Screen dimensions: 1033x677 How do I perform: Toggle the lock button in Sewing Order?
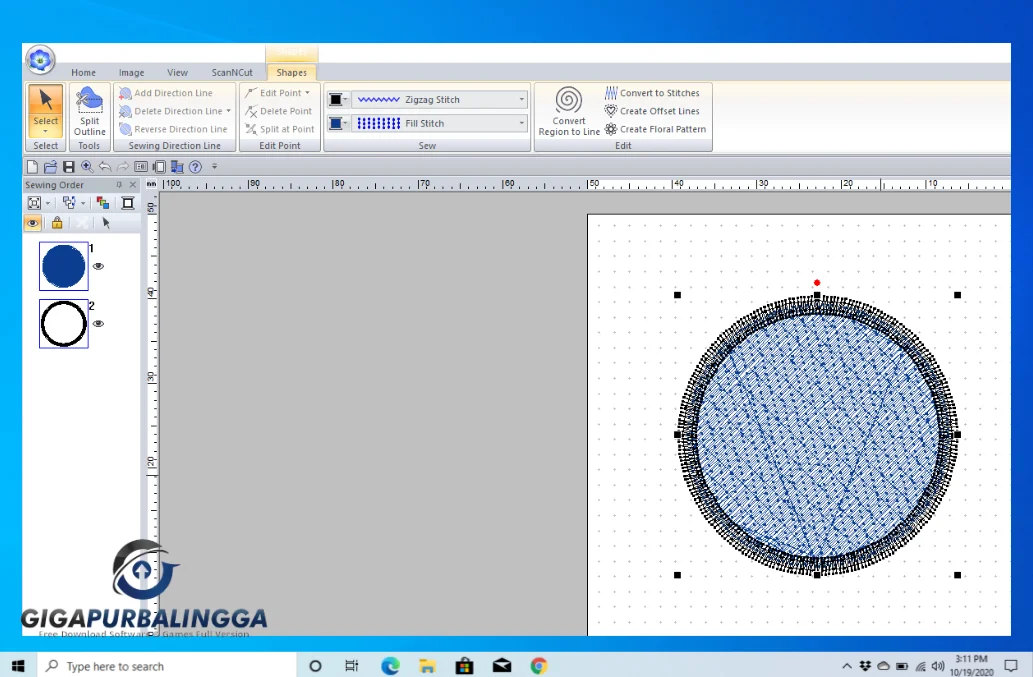coord(57,223)
